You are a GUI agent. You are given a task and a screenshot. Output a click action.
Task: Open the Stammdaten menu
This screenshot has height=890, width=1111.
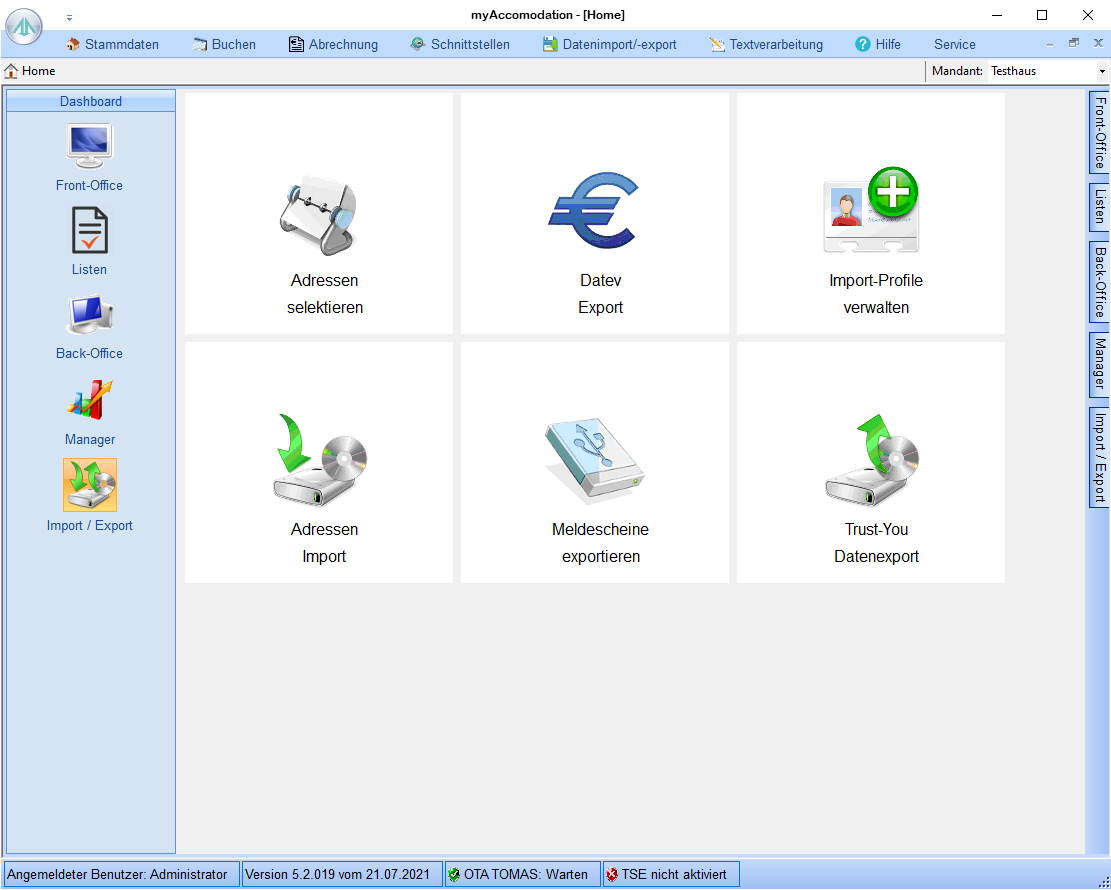(112, 44)
